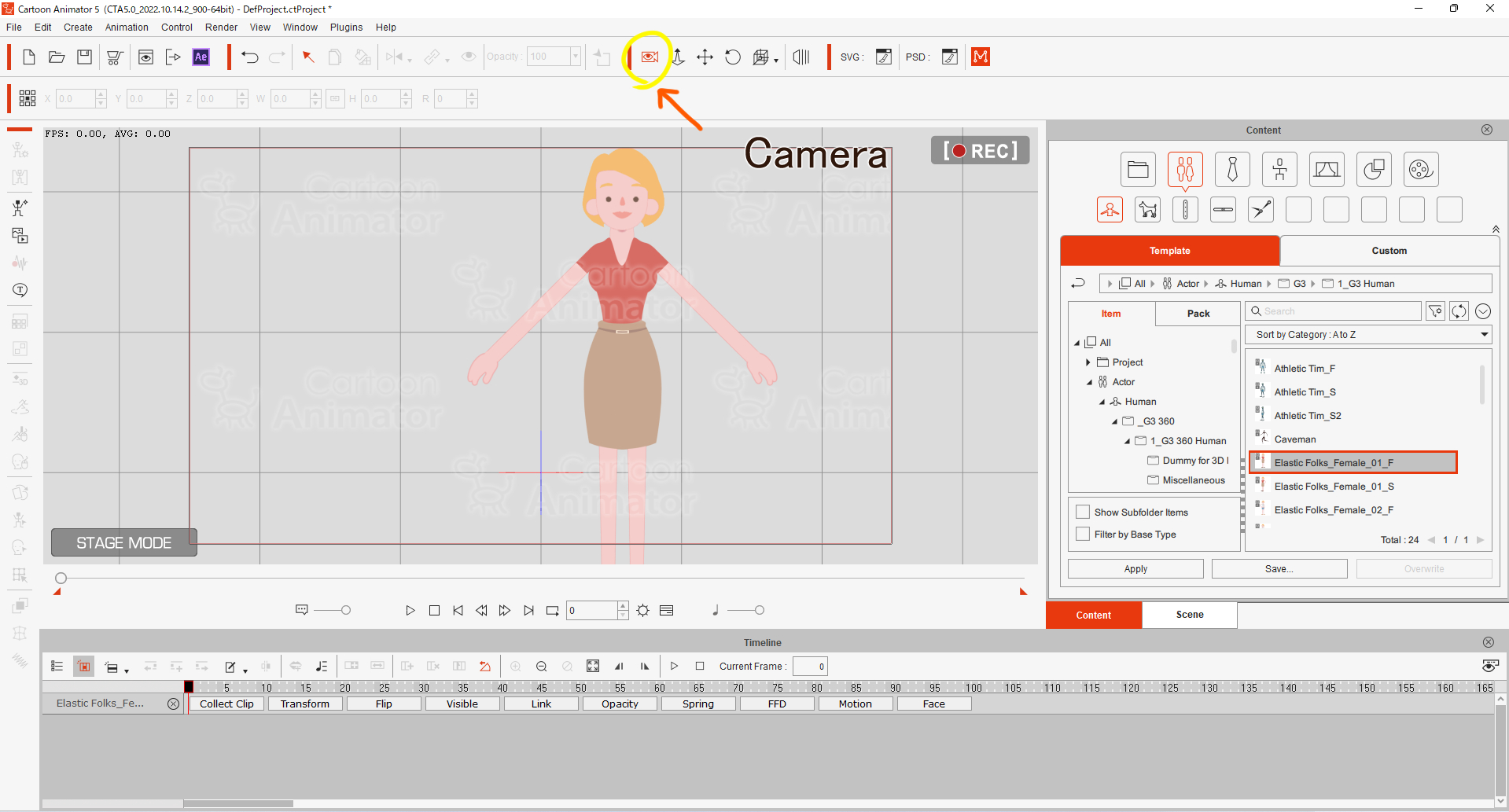This screenshot has width=1509, height=812.
Task: Open the Transform track
Action: pos(305,704)
